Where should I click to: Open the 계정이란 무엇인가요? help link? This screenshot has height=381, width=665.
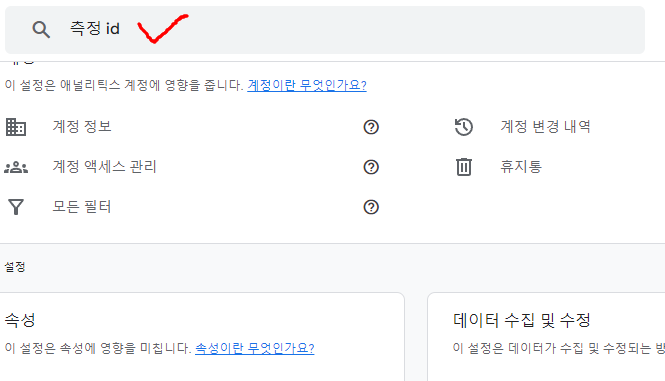pos(307,85)
